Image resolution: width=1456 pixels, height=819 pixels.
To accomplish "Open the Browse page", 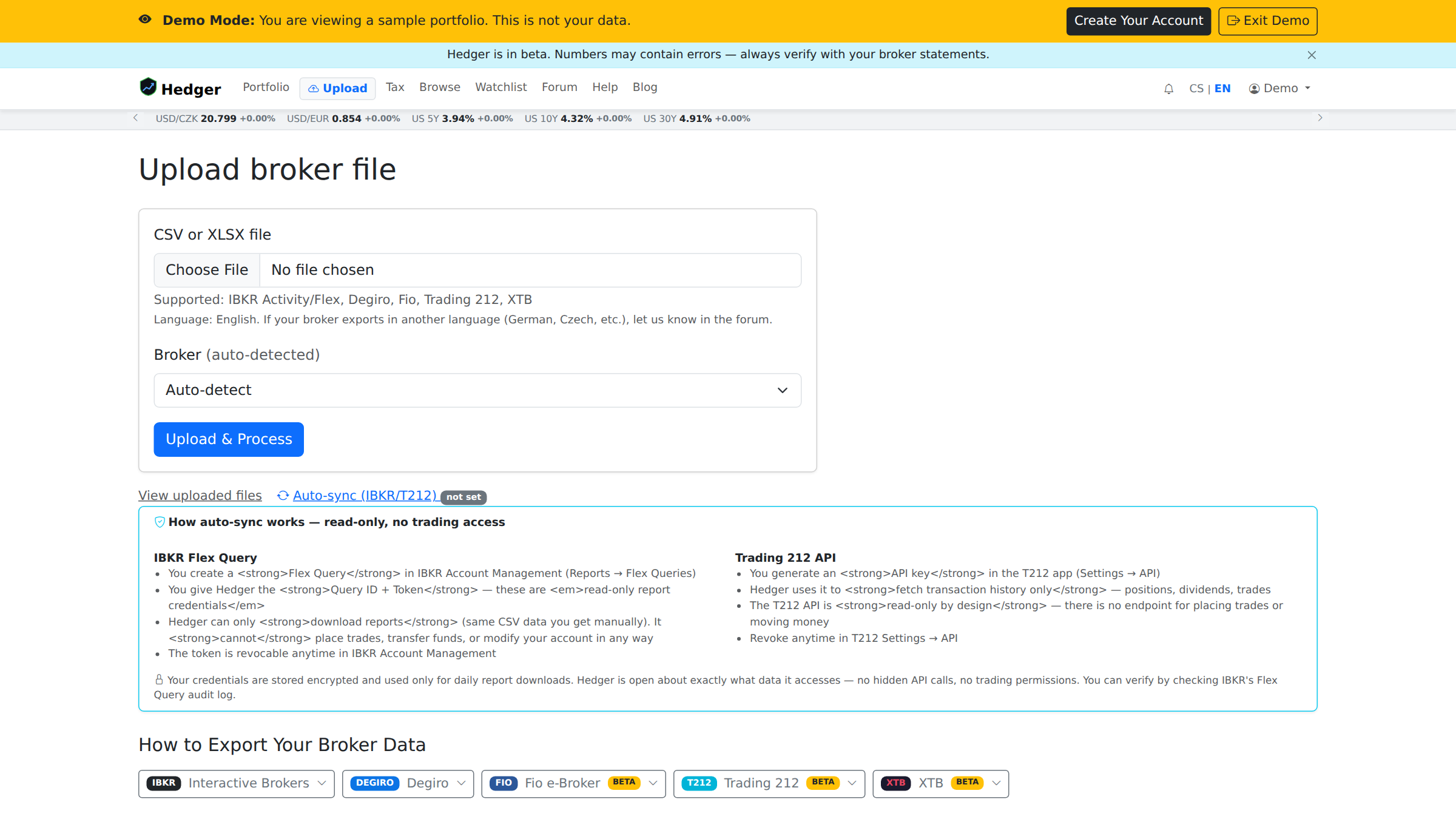I will click(x=440, y=87).
